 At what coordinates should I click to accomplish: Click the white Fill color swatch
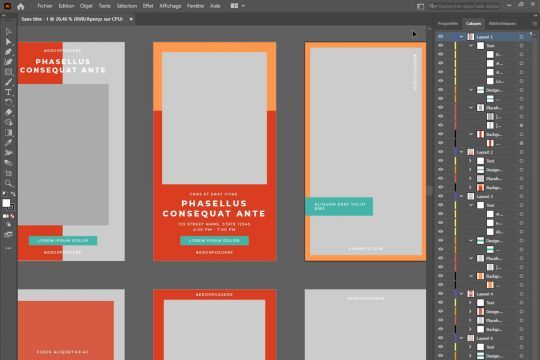pyautogui.click(x=6, y=203)
